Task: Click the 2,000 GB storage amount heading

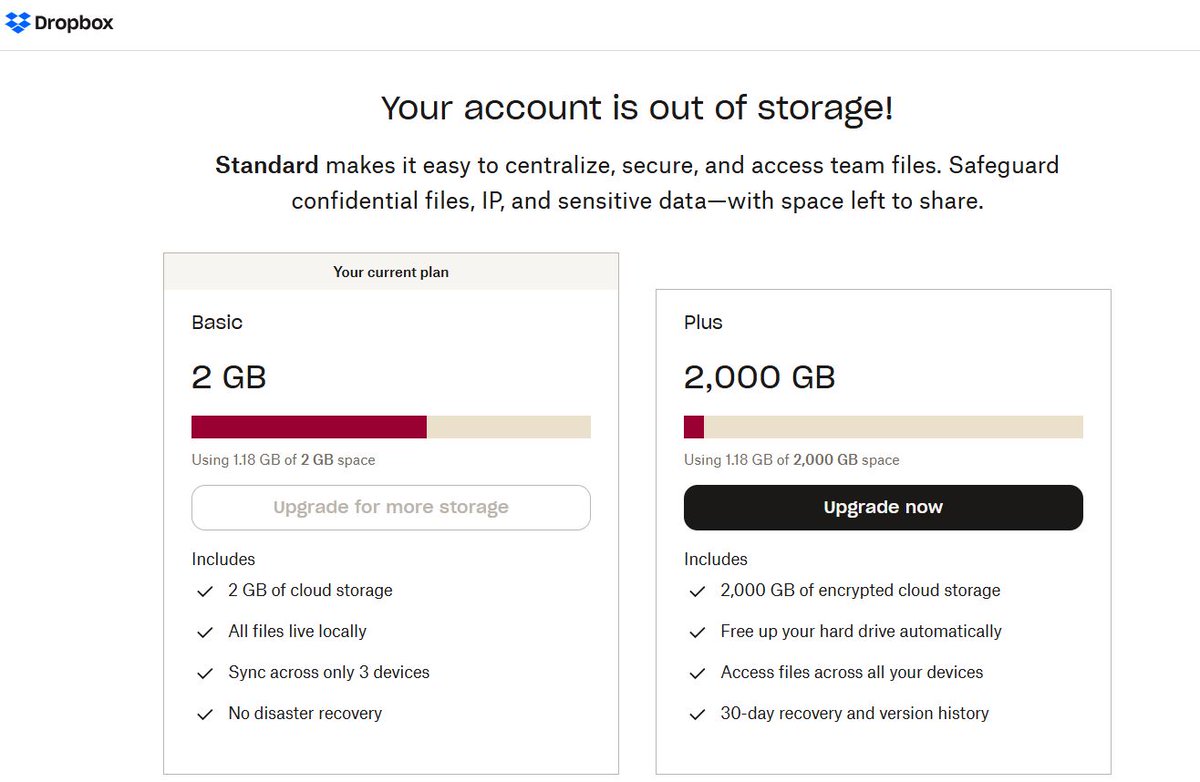Action: pos(759,377)
